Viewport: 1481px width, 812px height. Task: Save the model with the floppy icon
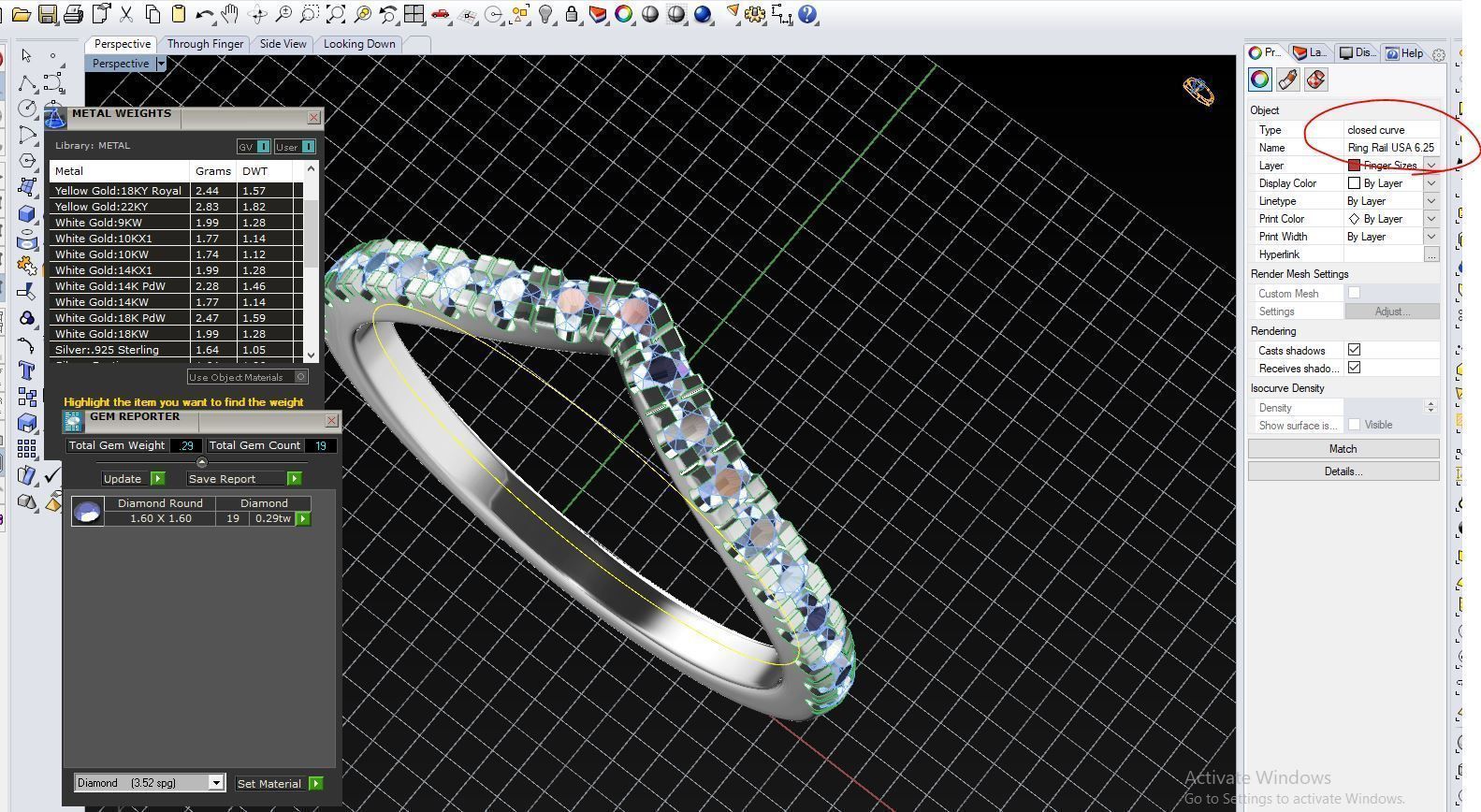(x=47, y=15)
